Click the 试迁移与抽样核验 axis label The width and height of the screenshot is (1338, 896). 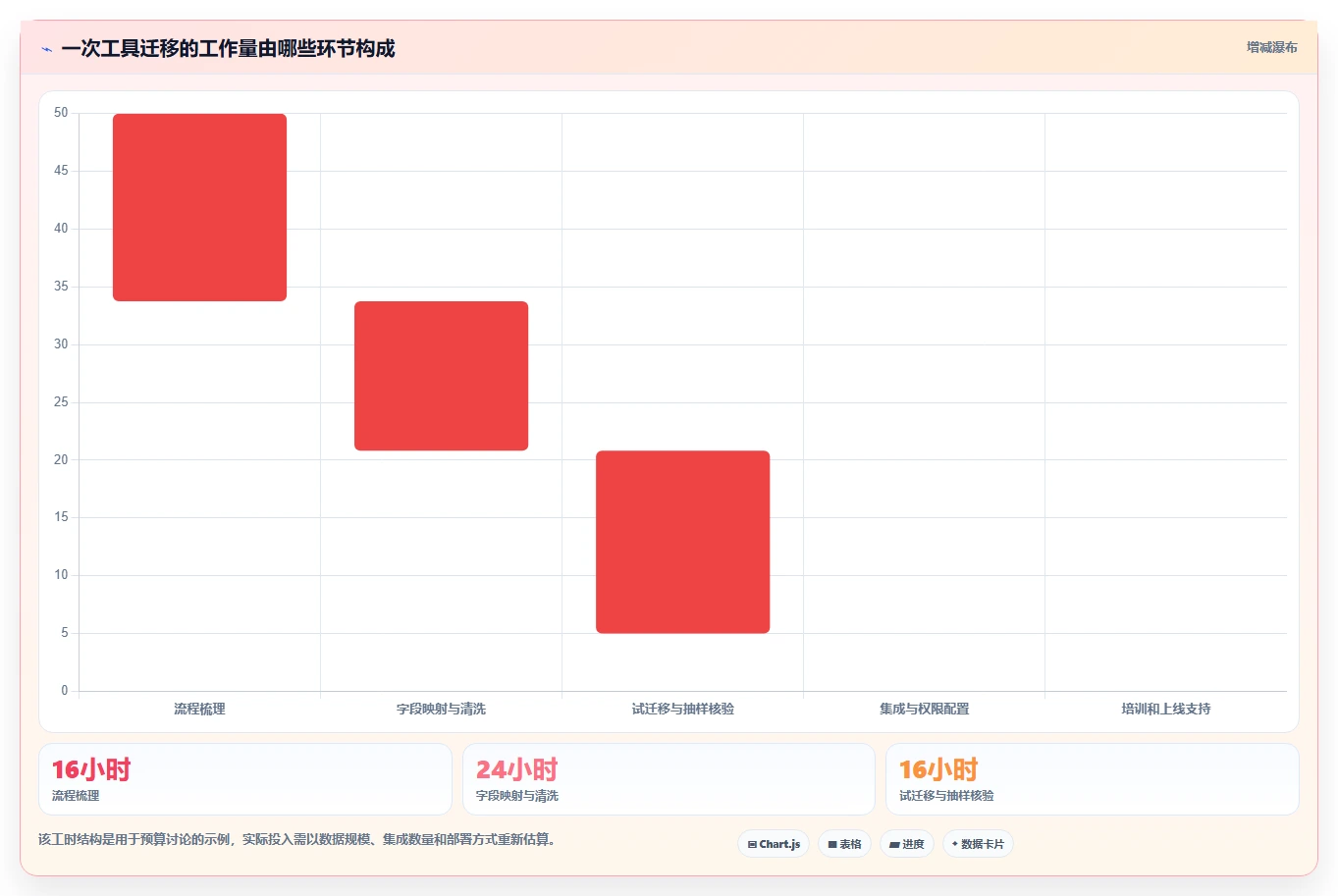pyautogui.click(x=682, y=709)
